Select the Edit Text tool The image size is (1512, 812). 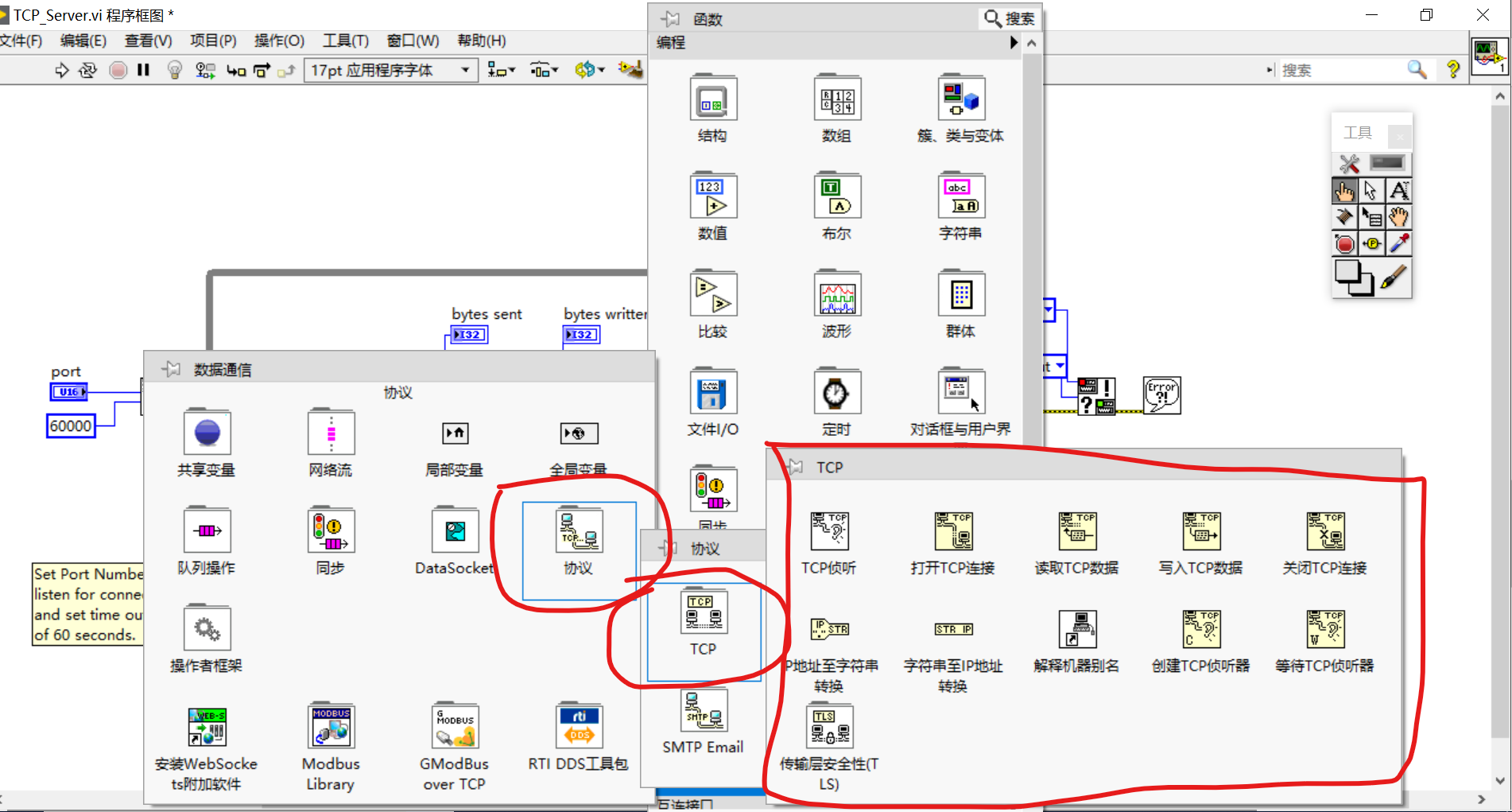click(1399, 191)
